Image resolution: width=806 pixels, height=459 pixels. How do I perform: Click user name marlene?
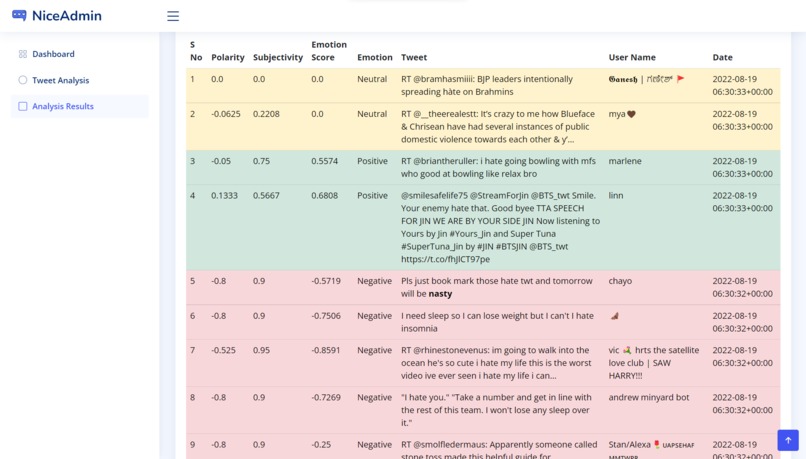click(625, 161)
